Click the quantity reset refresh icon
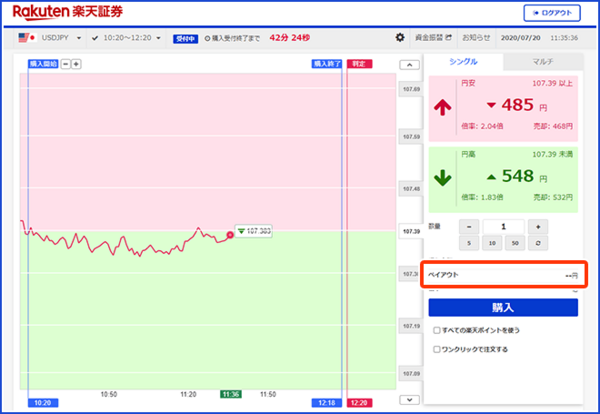Screen dimensions: 600x414 pos(537,243)
